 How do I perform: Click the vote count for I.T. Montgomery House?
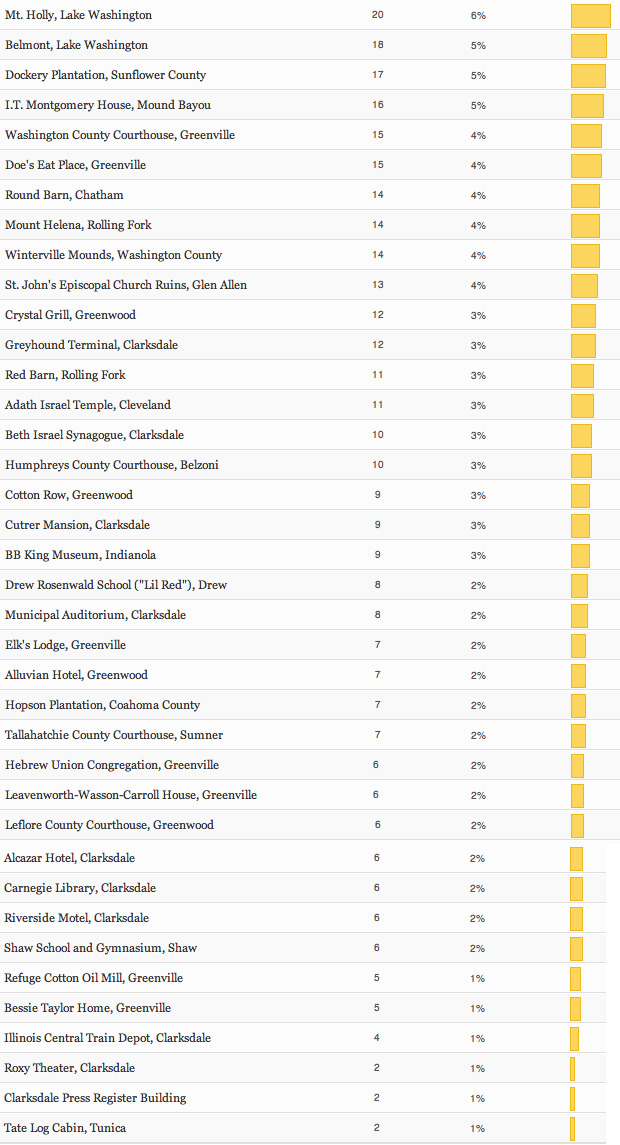(x=378, y=105)
